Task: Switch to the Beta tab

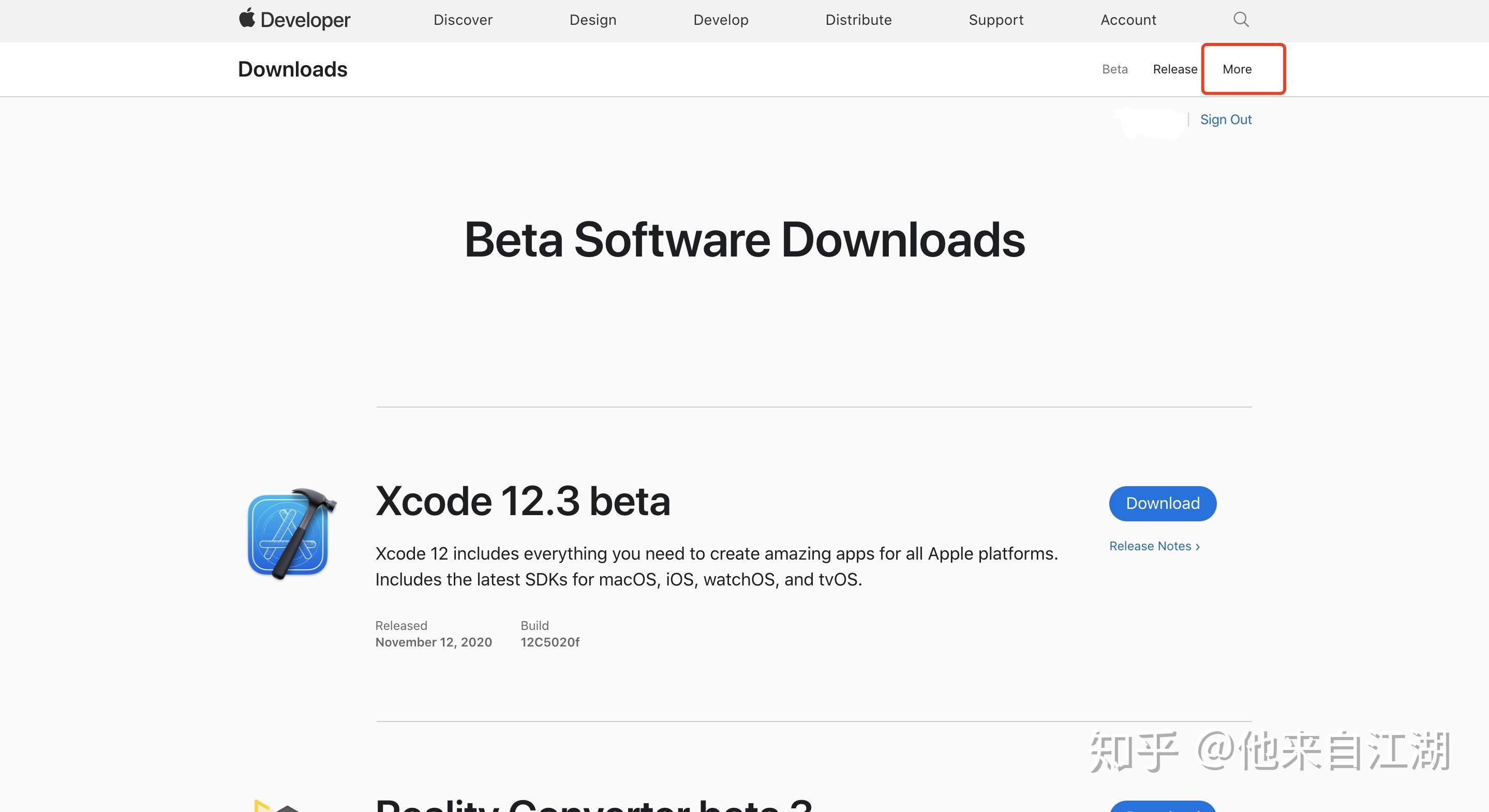Action: tap(1115, 69)
